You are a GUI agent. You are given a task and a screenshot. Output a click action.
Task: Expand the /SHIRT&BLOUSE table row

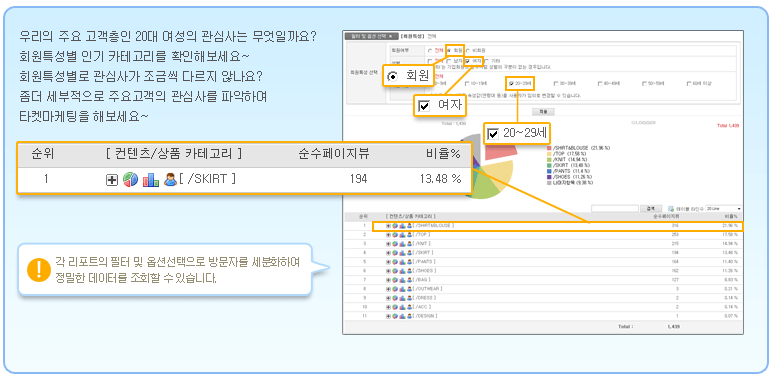coord(388,226)
